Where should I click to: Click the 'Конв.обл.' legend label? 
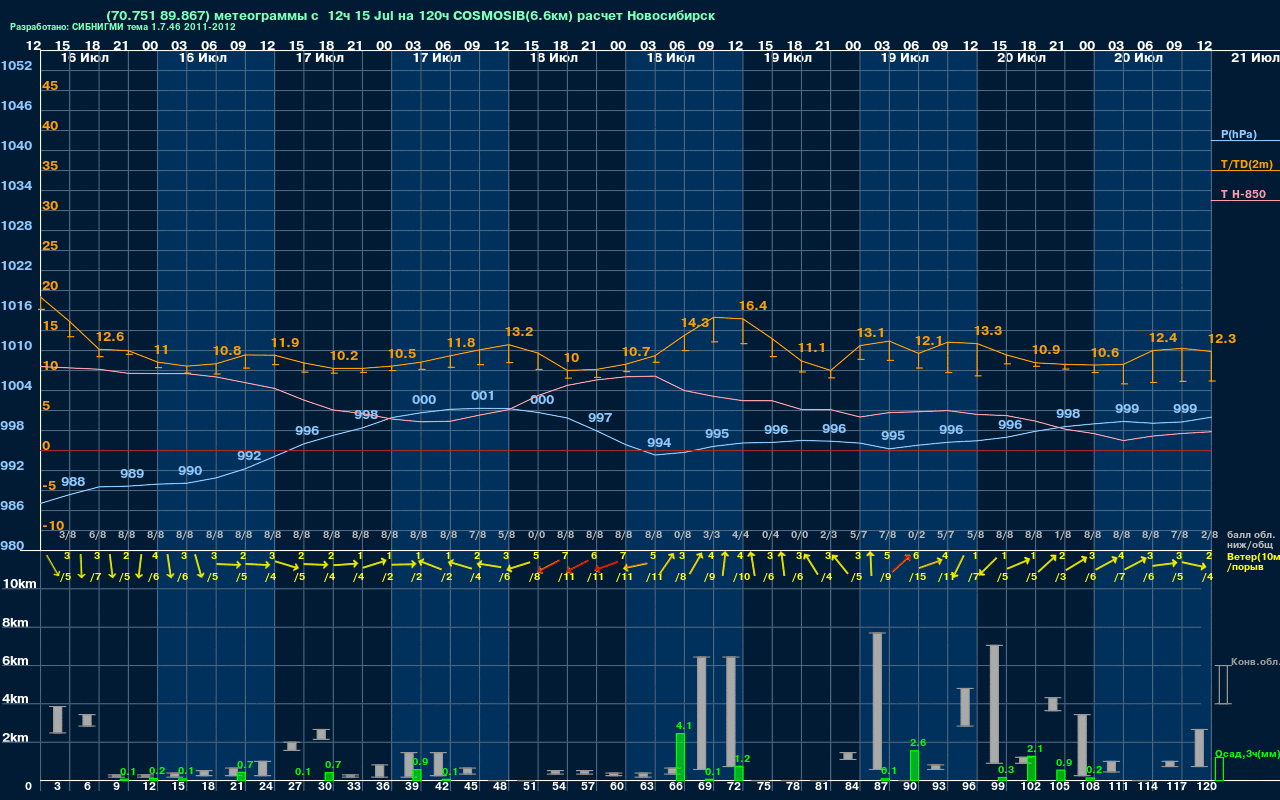tap(1255, 662)
